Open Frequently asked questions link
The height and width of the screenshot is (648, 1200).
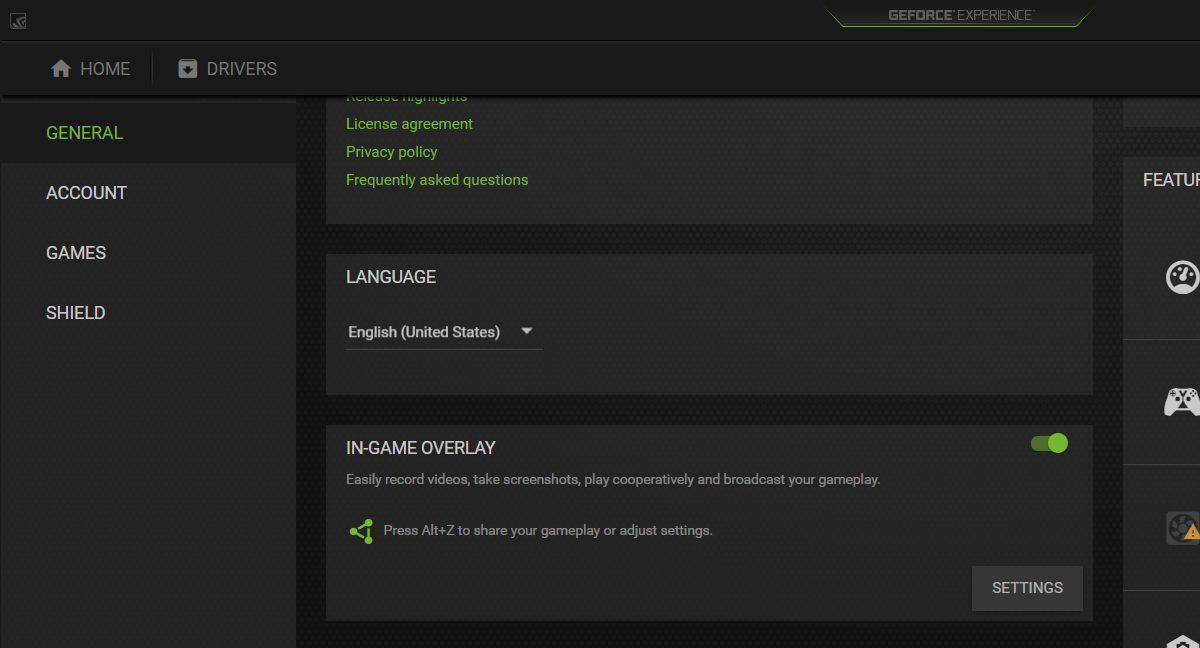pyautogui.click(x=437, y=180)
